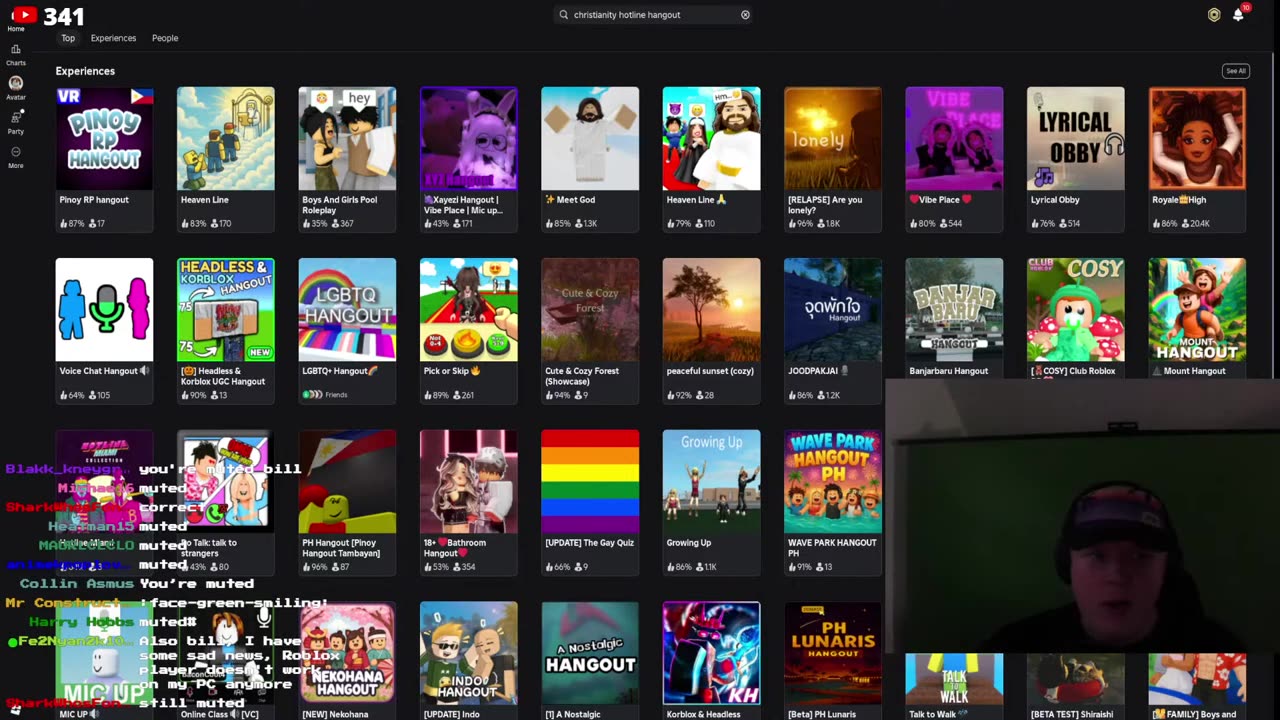This screenshot has height=720, width=1280.
Task: Open the notifications bell
Action: [x=1238, y=15]
